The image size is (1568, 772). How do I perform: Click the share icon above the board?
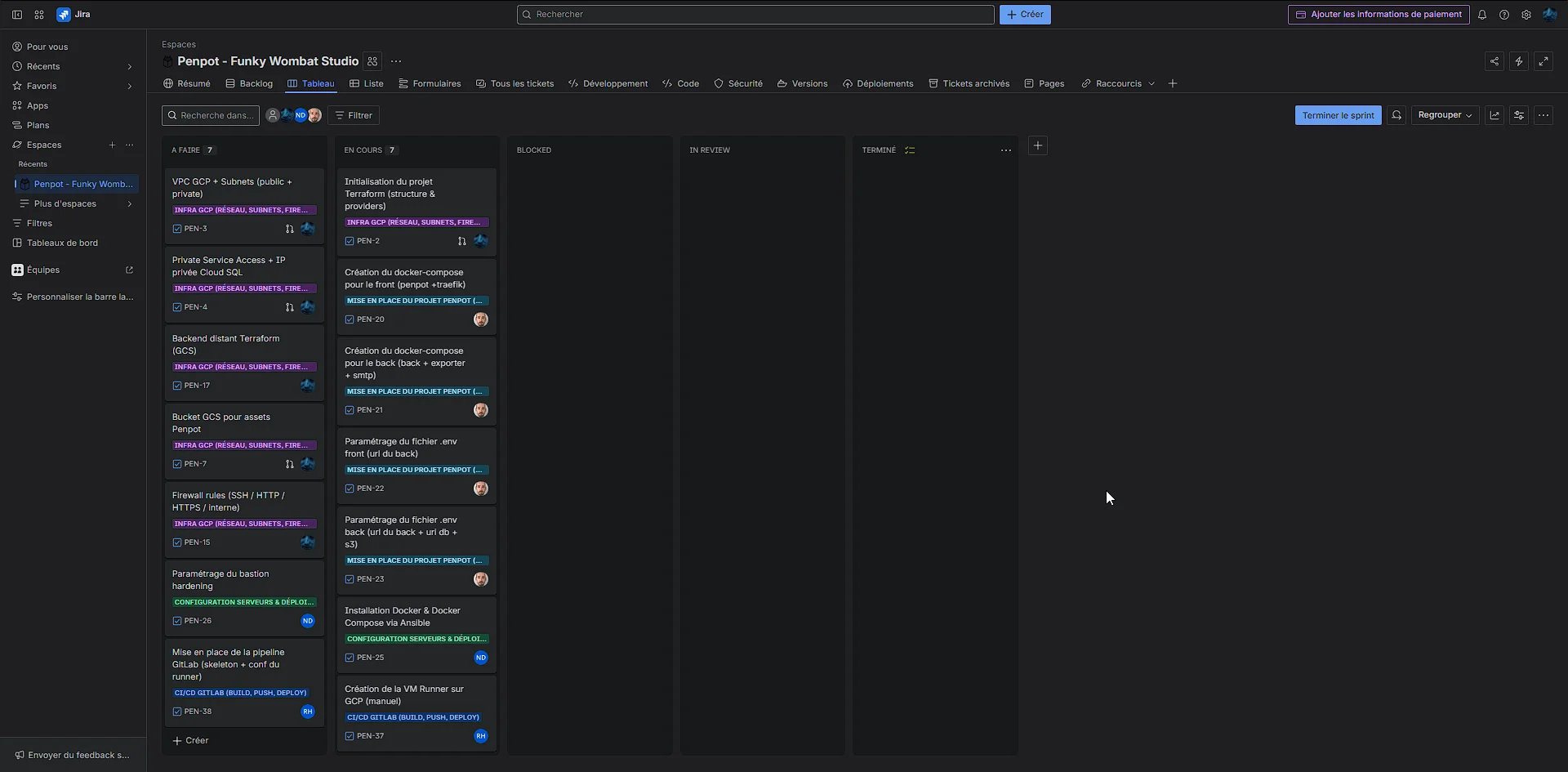pyautogui.click(x=1494, y=60)
